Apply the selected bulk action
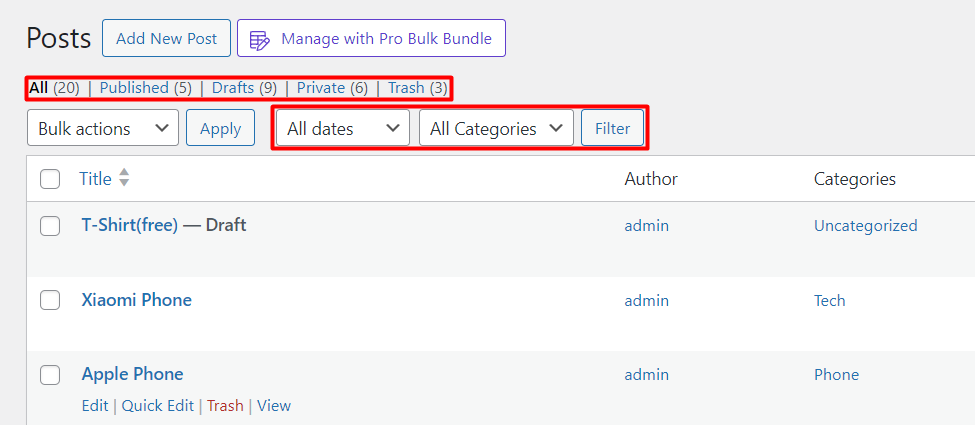975x425 pixels. pos(221,128)
